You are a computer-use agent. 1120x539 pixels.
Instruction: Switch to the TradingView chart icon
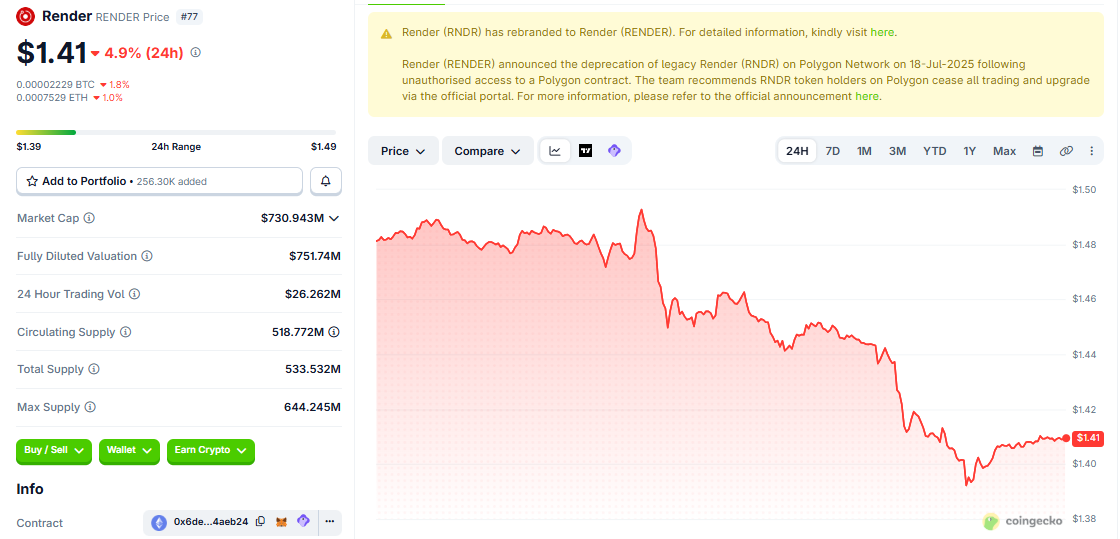pos(586,151)
